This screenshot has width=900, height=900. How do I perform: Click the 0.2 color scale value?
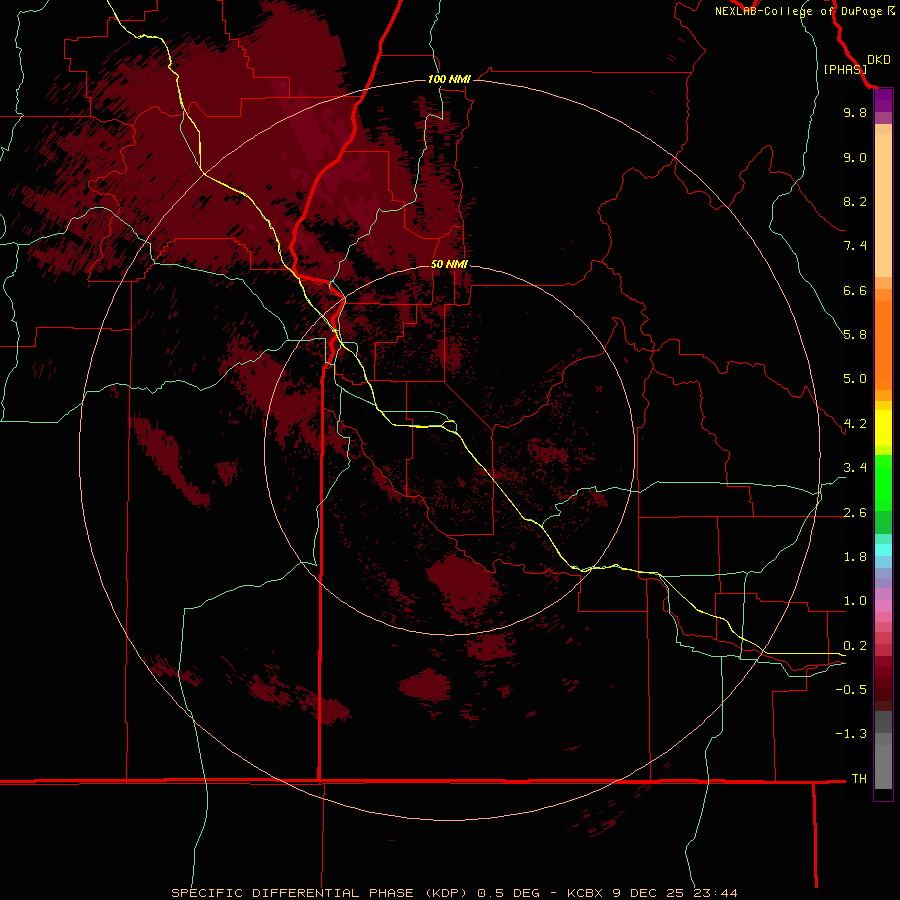[x=855, y=646]
